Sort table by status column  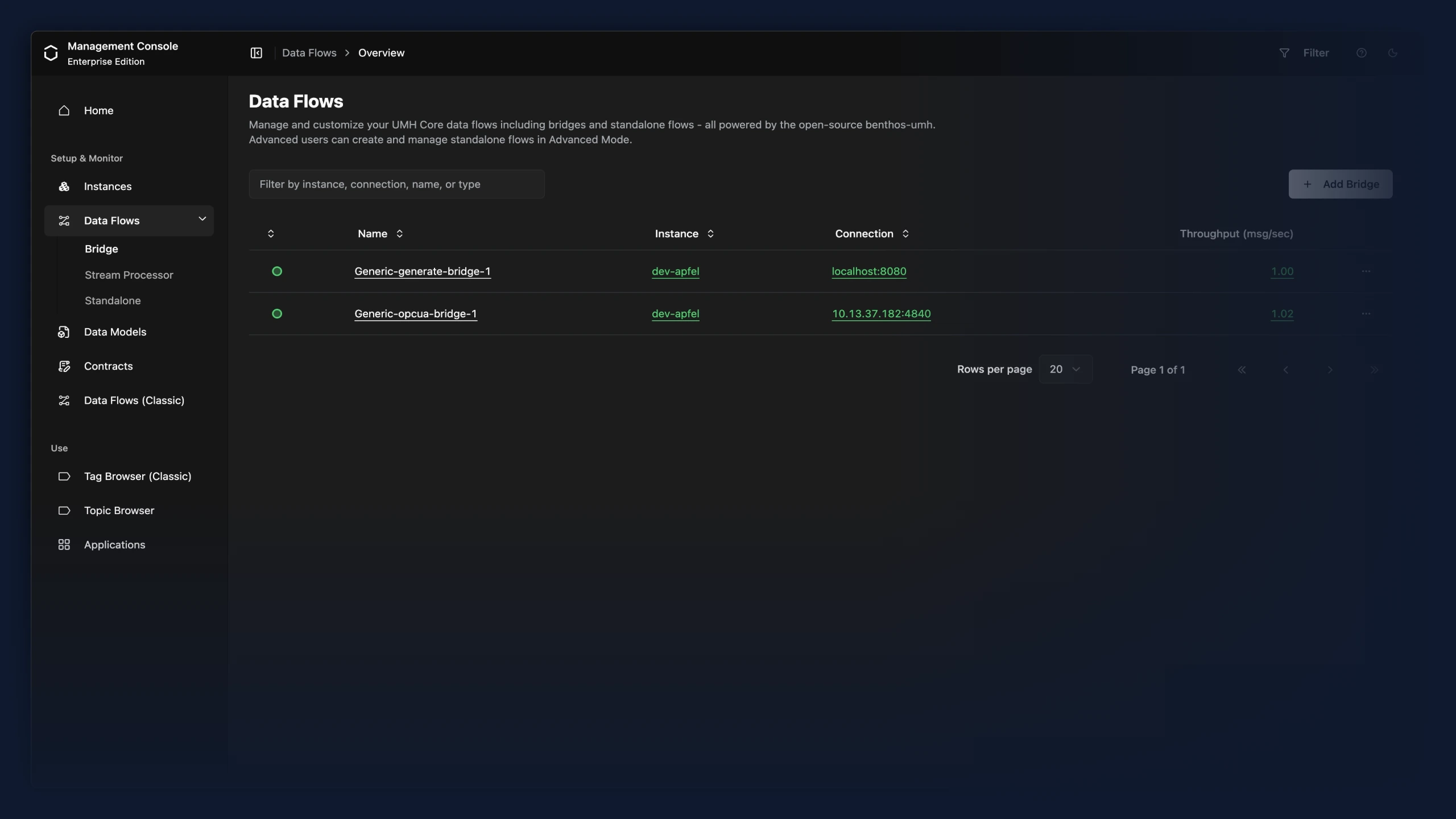click(271, 234)
